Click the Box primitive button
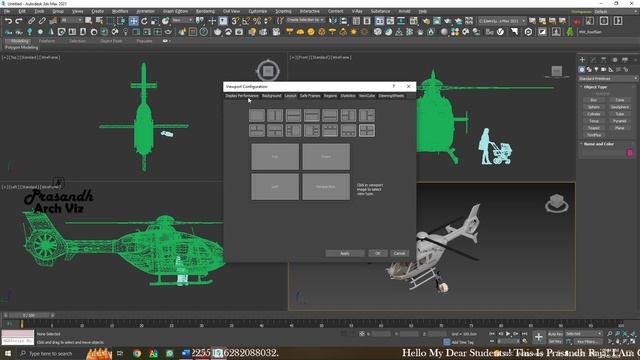640x360 pixels. (x=594, y=100)
